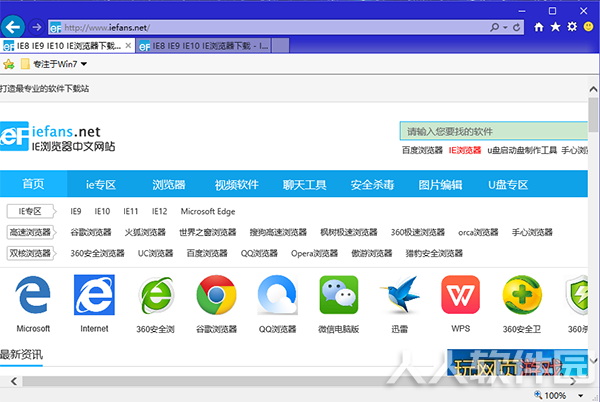Open the IE9 link
The width and height of the screenshot is (600, 402).
(76, 211)
